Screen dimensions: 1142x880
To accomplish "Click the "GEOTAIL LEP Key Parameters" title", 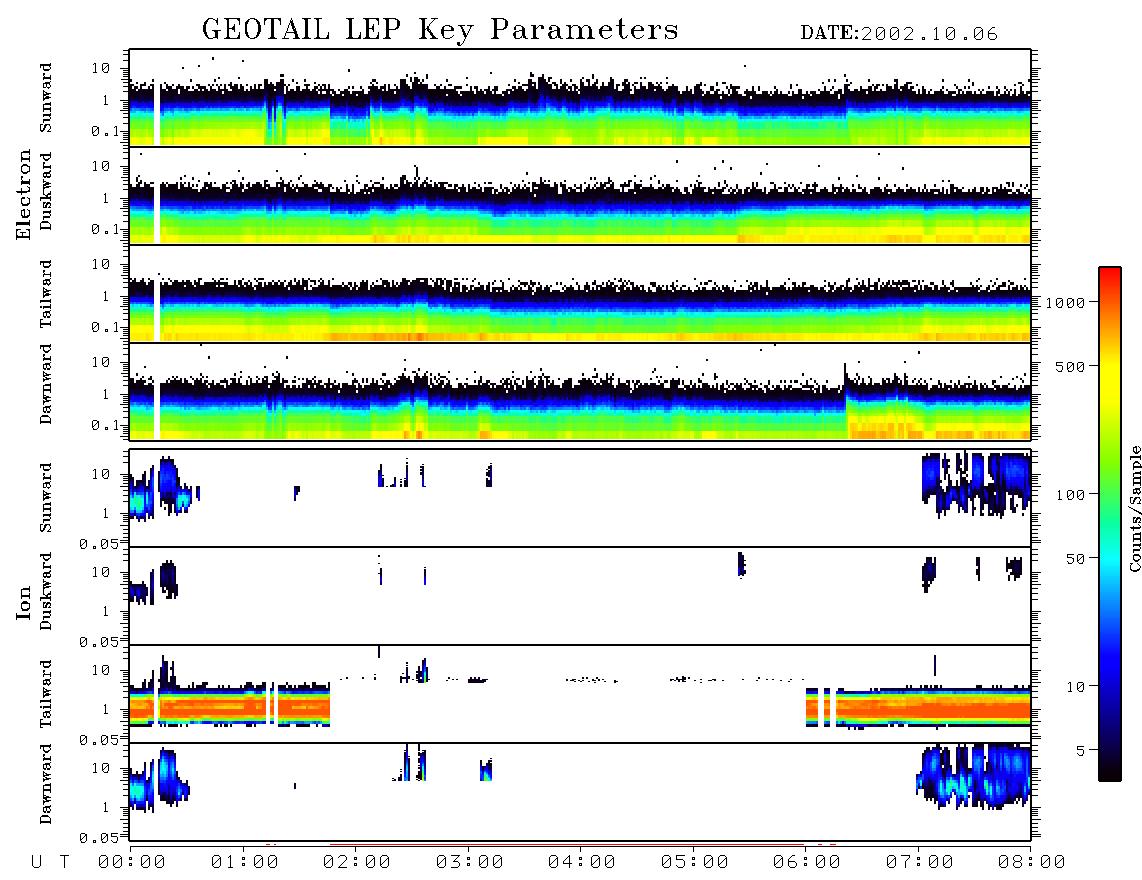I will 440,30.
